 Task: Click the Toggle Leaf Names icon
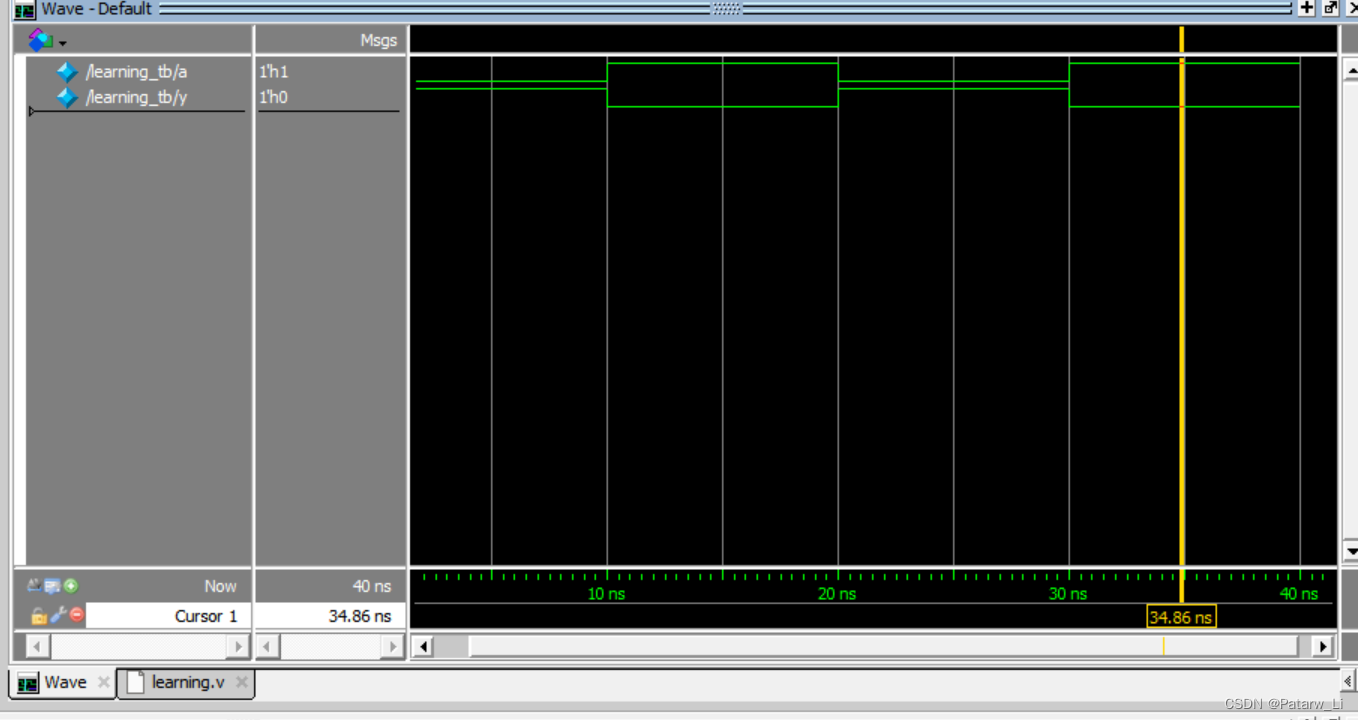coord(34,586)
